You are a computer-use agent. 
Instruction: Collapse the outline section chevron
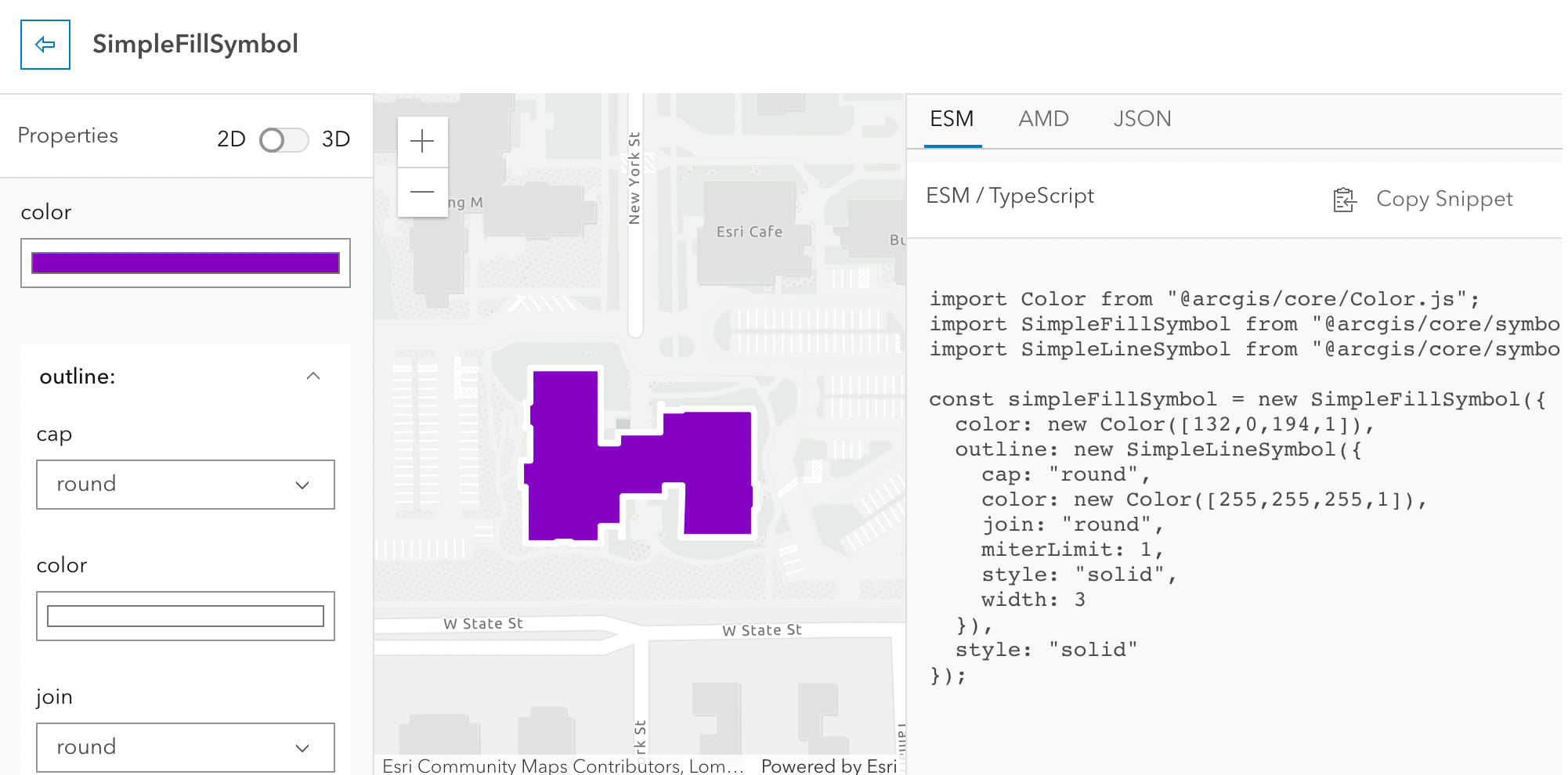[313, 377]
